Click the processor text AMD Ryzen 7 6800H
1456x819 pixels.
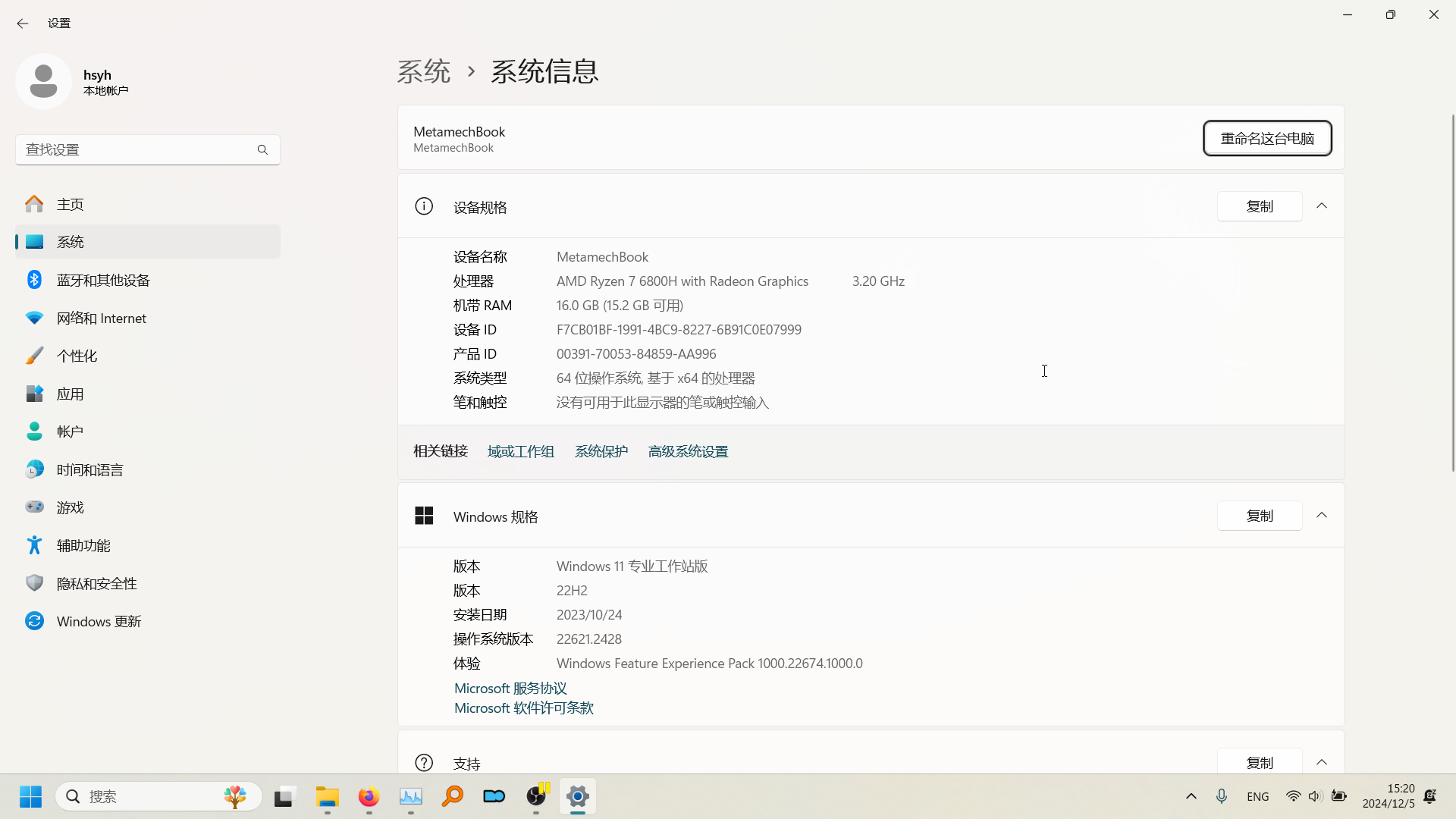tap(682, 281)
